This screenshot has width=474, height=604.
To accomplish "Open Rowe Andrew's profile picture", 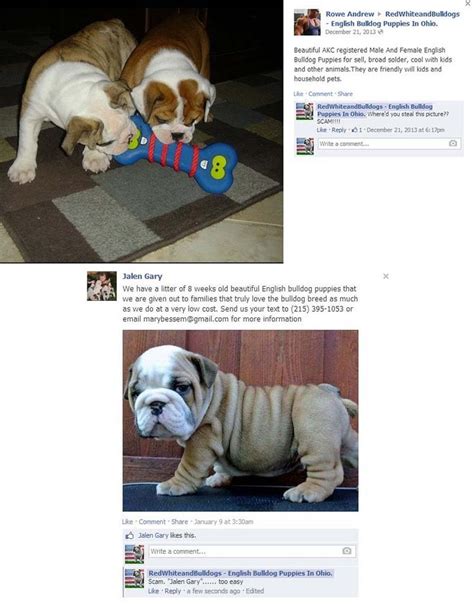I will (x=307, y=22).
